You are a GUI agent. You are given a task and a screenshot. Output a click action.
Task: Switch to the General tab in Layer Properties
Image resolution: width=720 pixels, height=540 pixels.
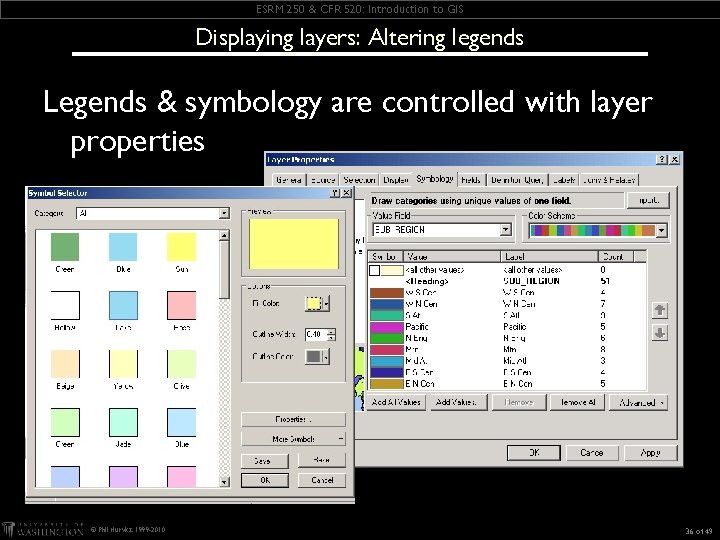pyautogui.click(x=289, y=180)
